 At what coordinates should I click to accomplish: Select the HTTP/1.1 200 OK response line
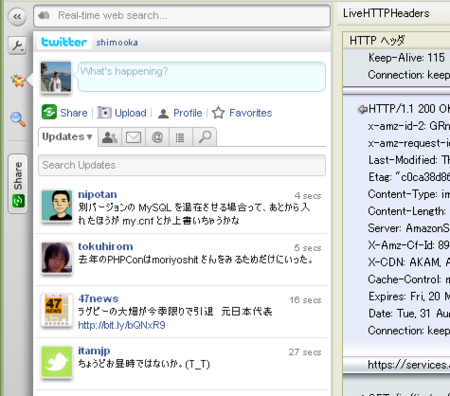click(409, 109)
